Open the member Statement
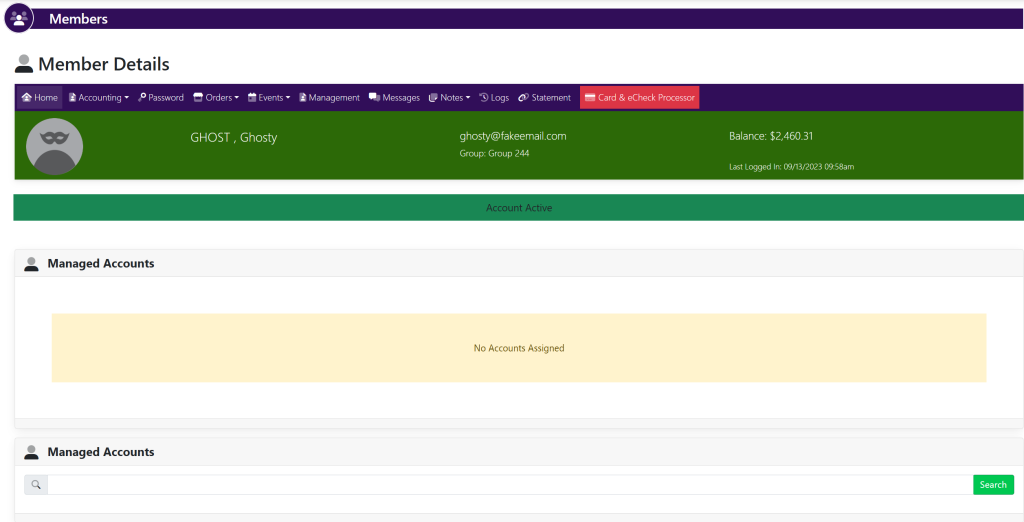The width and height of the screenshot is (1024, 522). pos(545,98)
